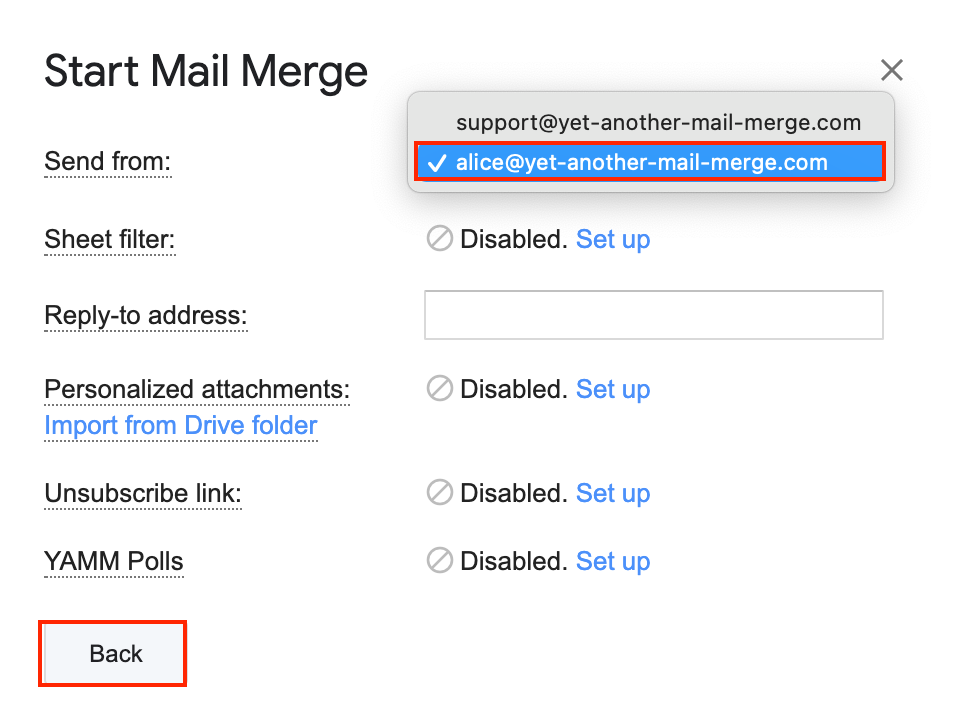Viewport: 966px width, 728px height.
Task: Click the YAMM Polls label
Action: [x=114, y=561]
